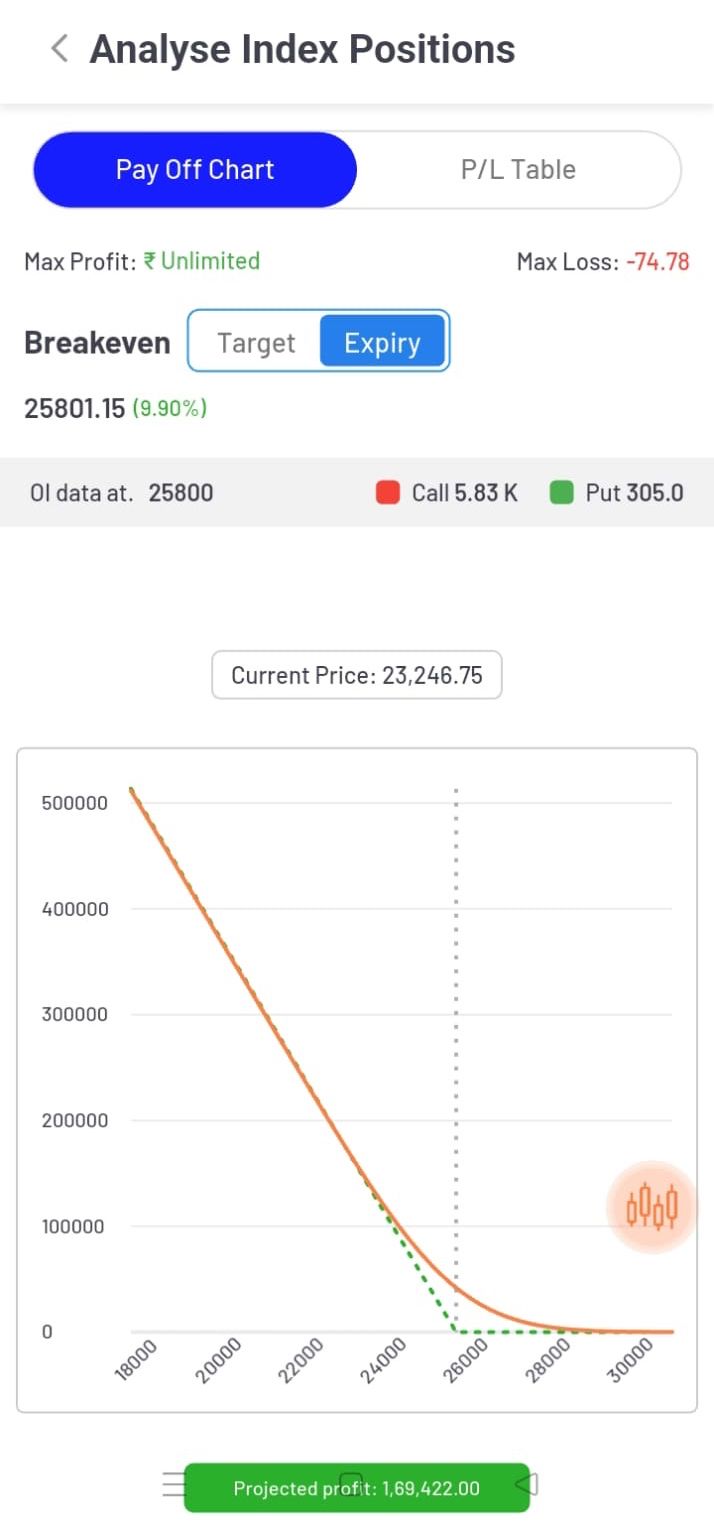Tap the dotted current price line on chart
Image resolution: width=714 pixels, height=1528 pixels.
(456, 1060)
